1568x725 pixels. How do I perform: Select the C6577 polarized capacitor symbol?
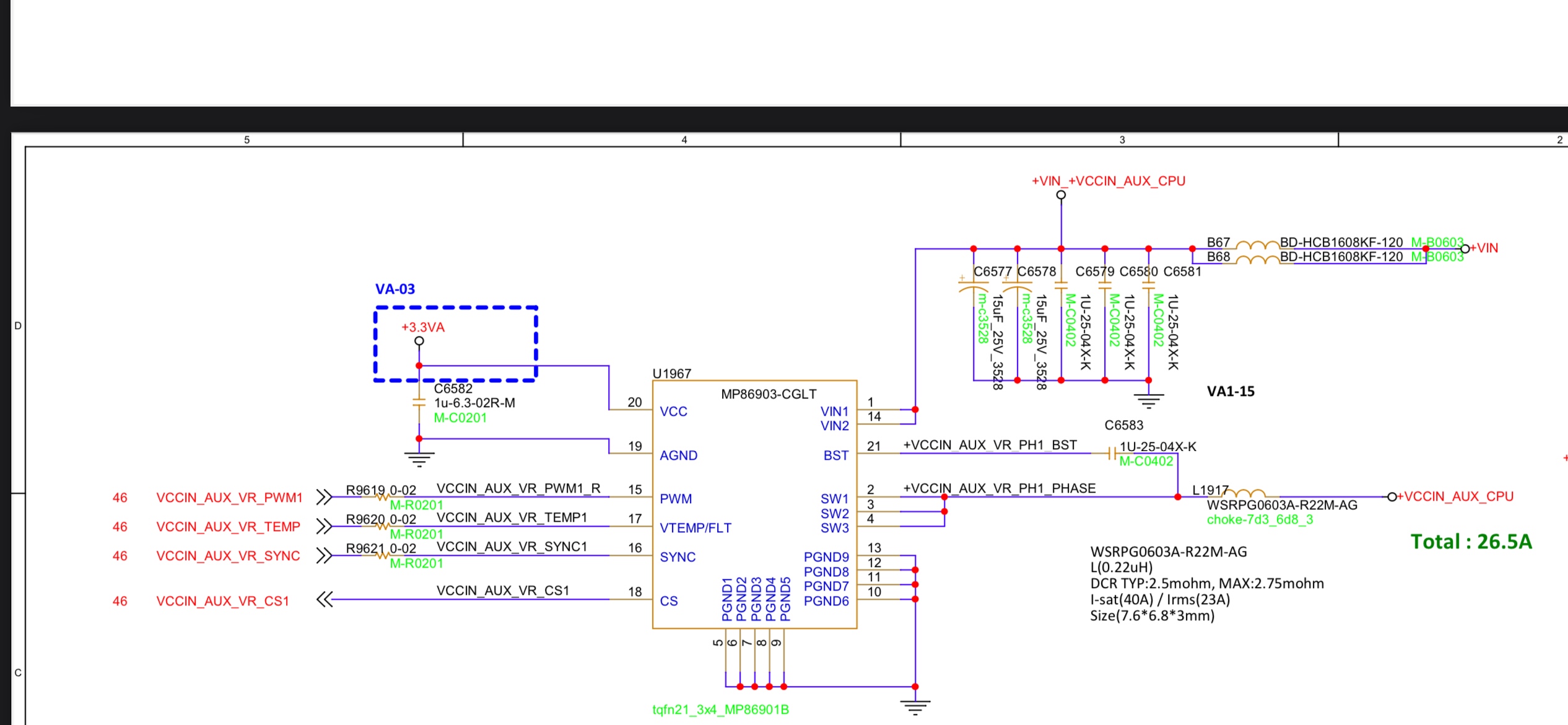click(x=973, y=287)
